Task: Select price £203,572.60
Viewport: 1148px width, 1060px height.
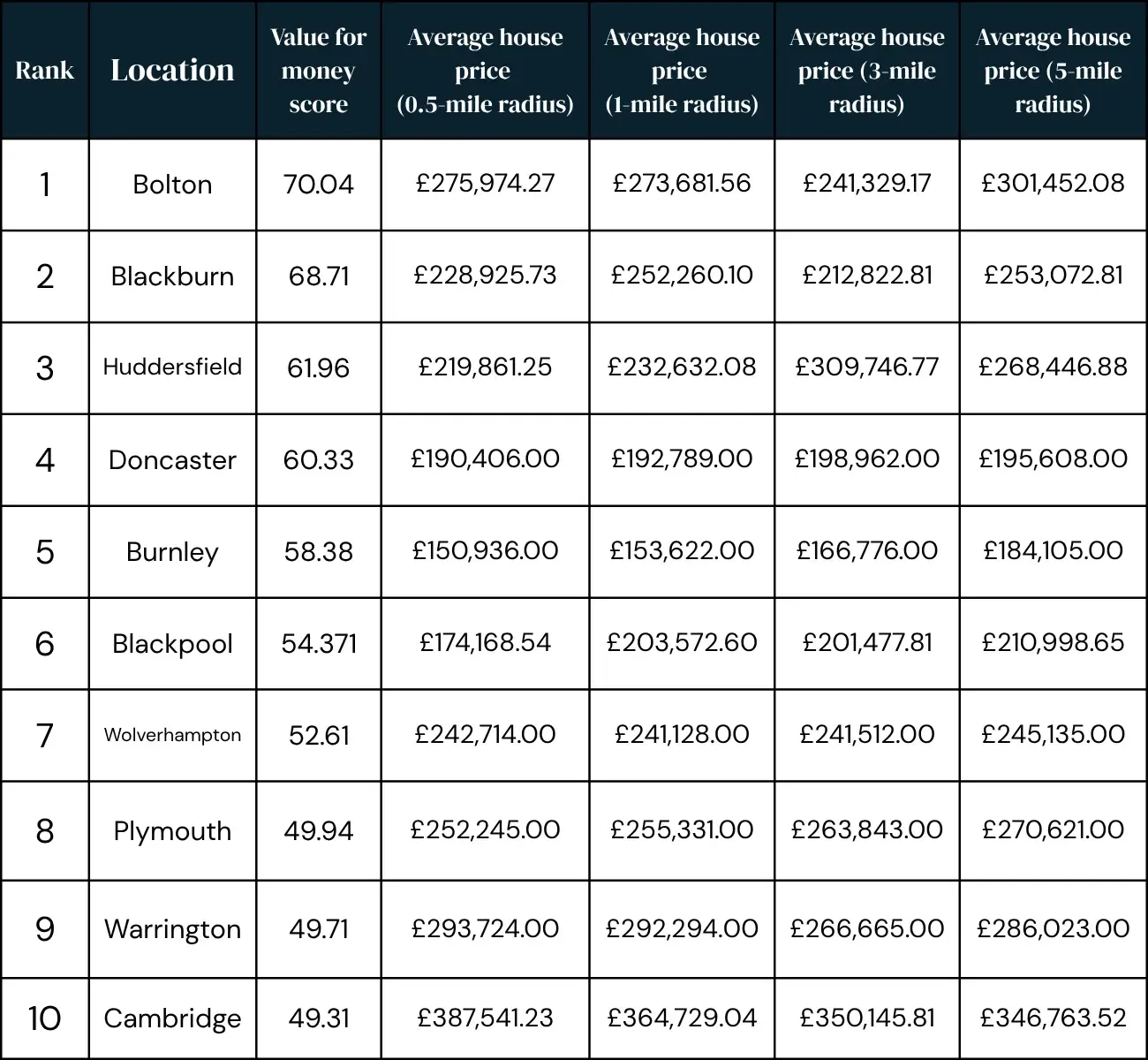Action: [x=682, y=643]
